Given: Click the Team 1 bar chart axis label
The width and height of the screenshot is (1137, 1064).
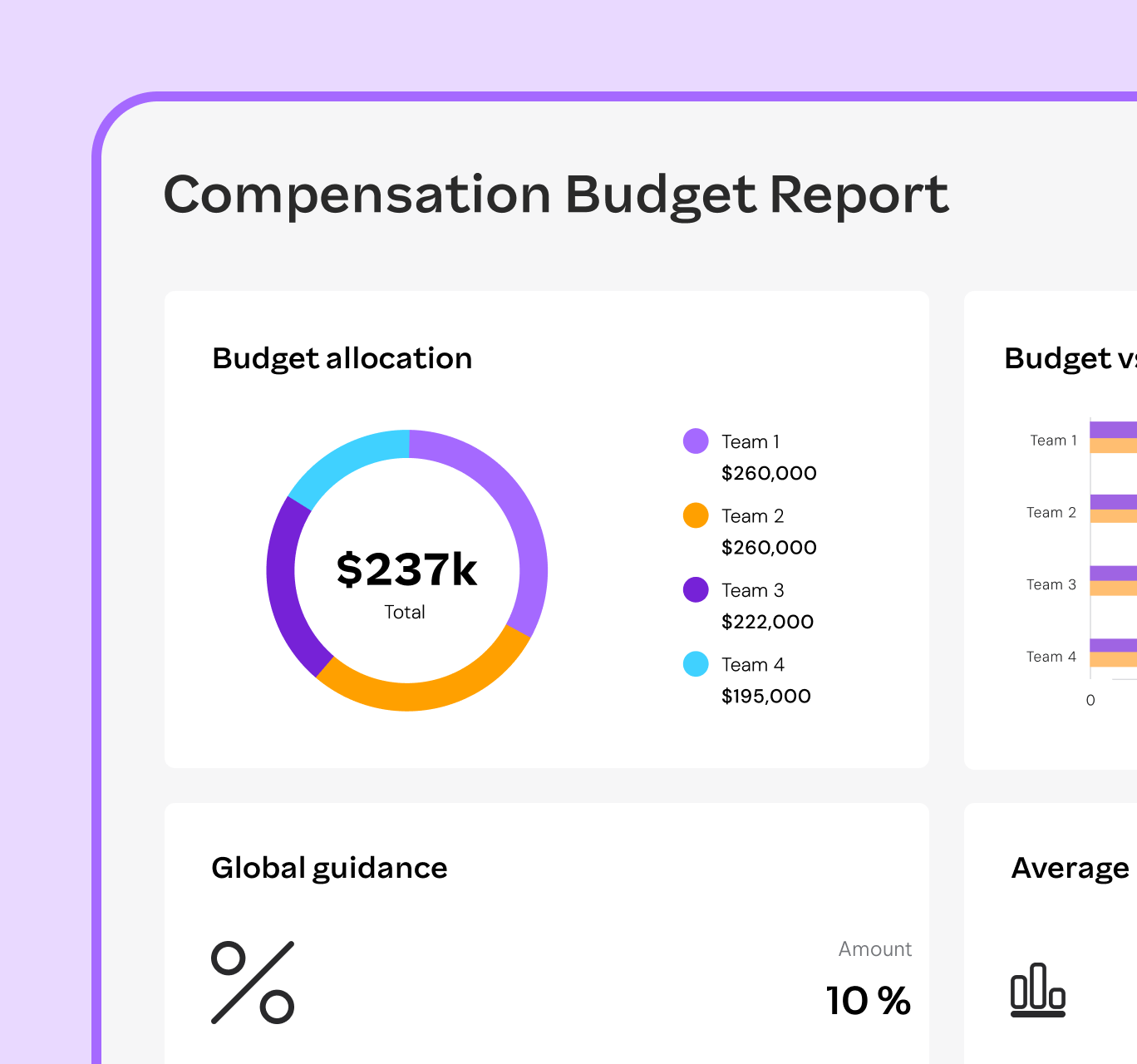Looking at the screenshot, I should [x=1053, y=441].
